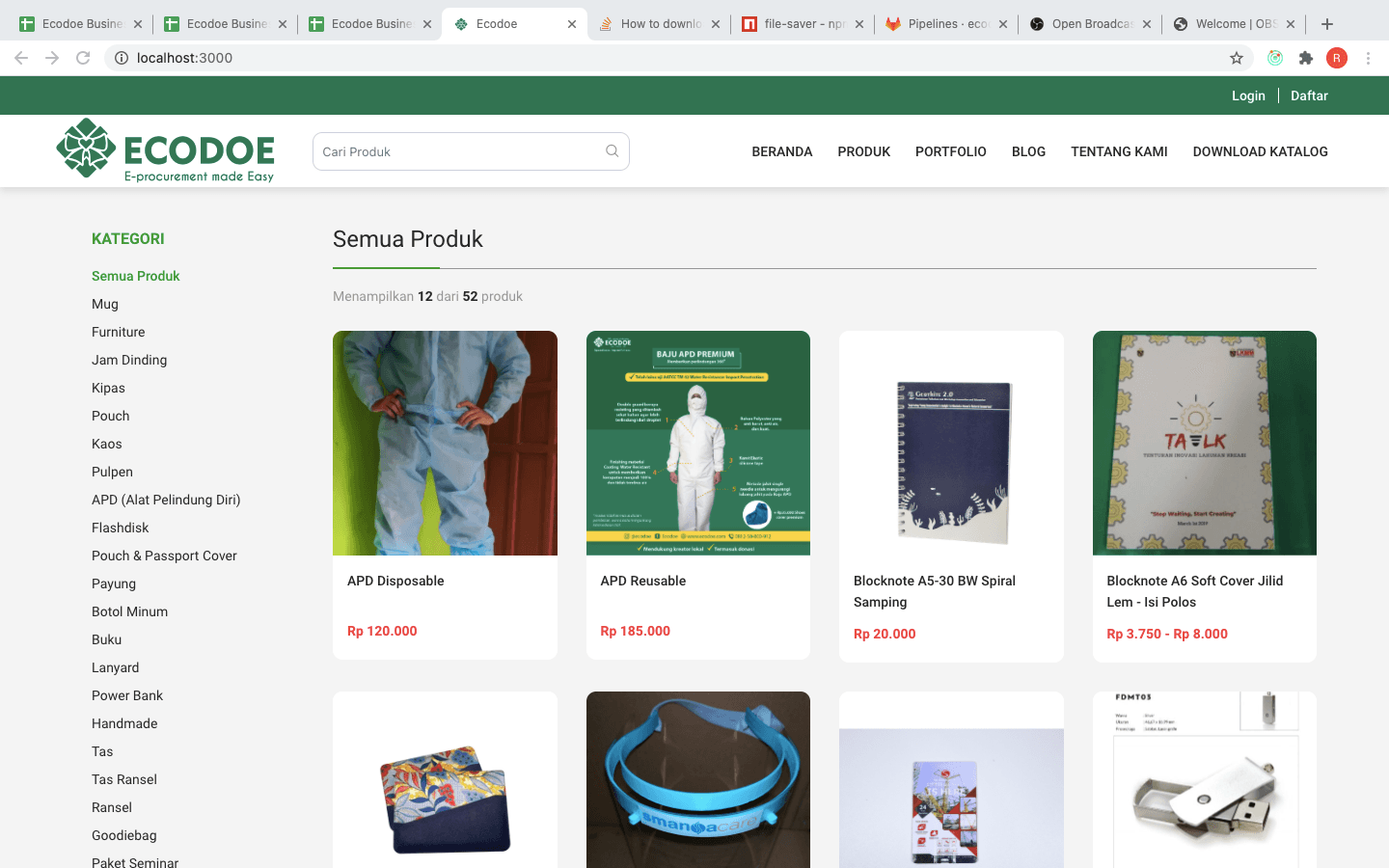
Task: Close the Open Broadcaster tab
Action: click(1147, 24)
